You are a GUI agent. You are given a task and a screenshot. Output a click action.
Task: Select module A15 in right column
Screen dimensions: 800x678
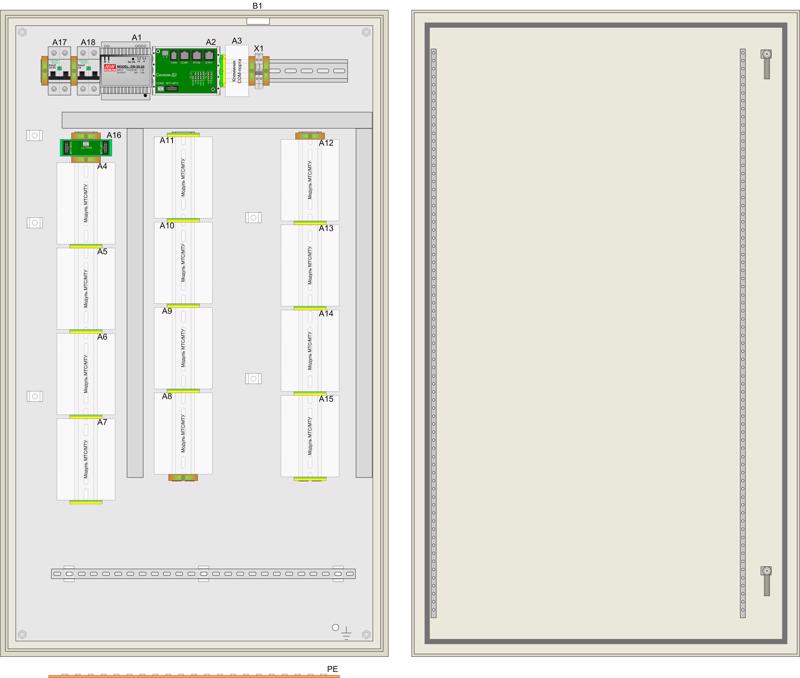308,437
